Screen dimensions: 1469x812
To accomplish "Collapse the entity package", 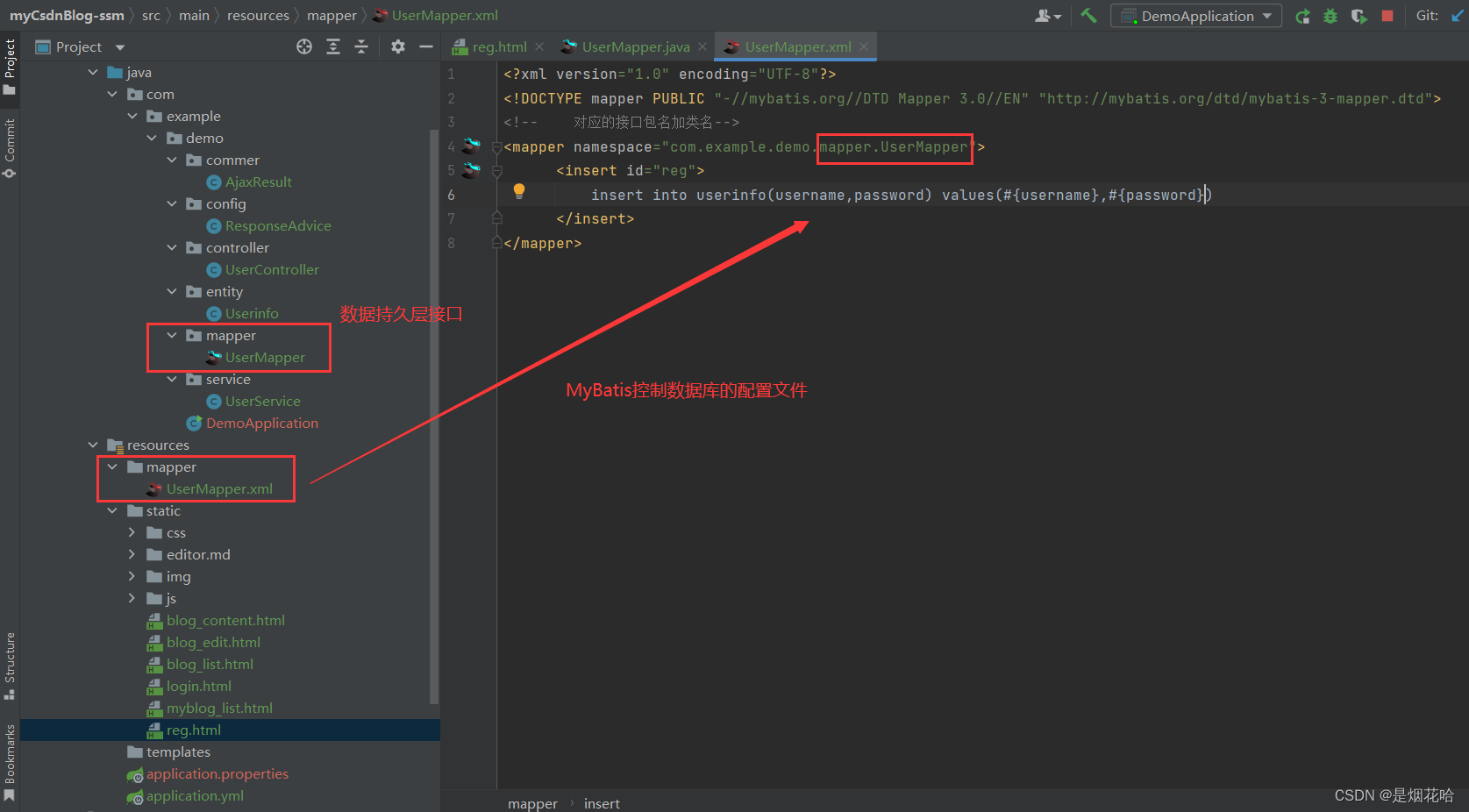I will click(x=172, y=291).
